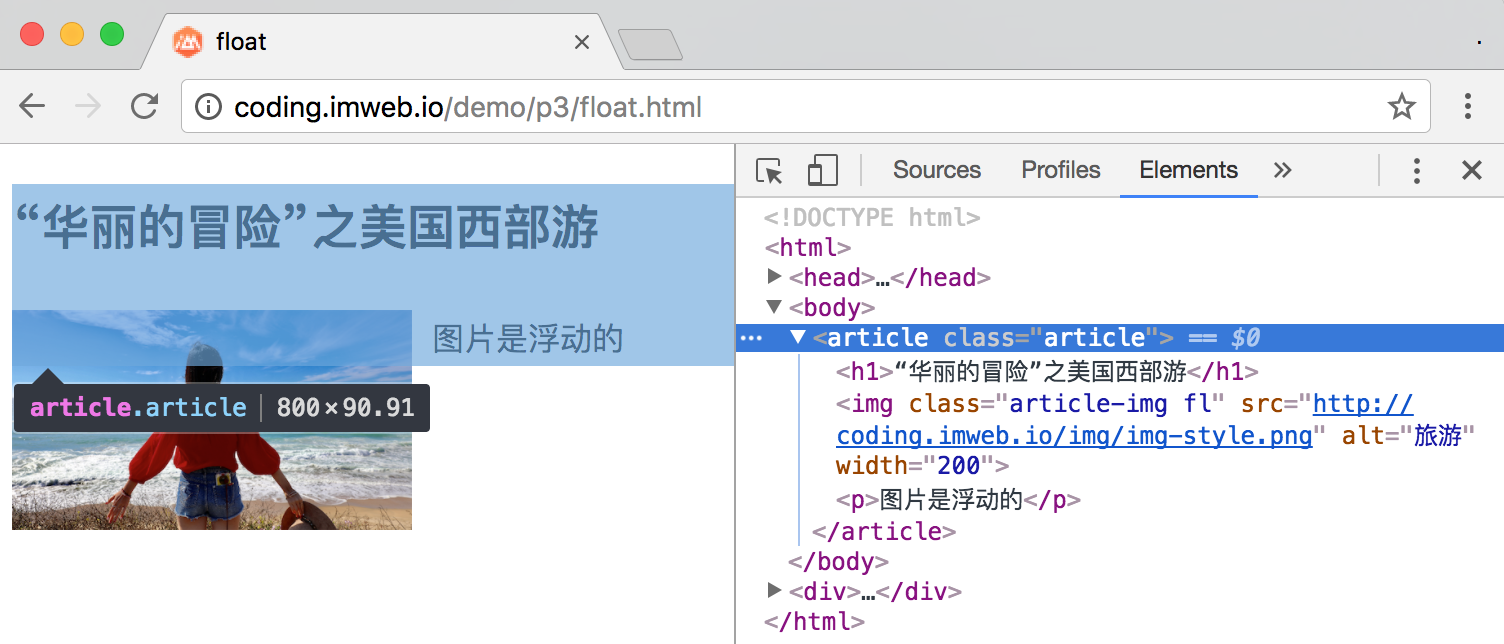This screenshot has height=644, width=1504.
Task: Click the address bar URL
Action: click(x=468, y=106)
